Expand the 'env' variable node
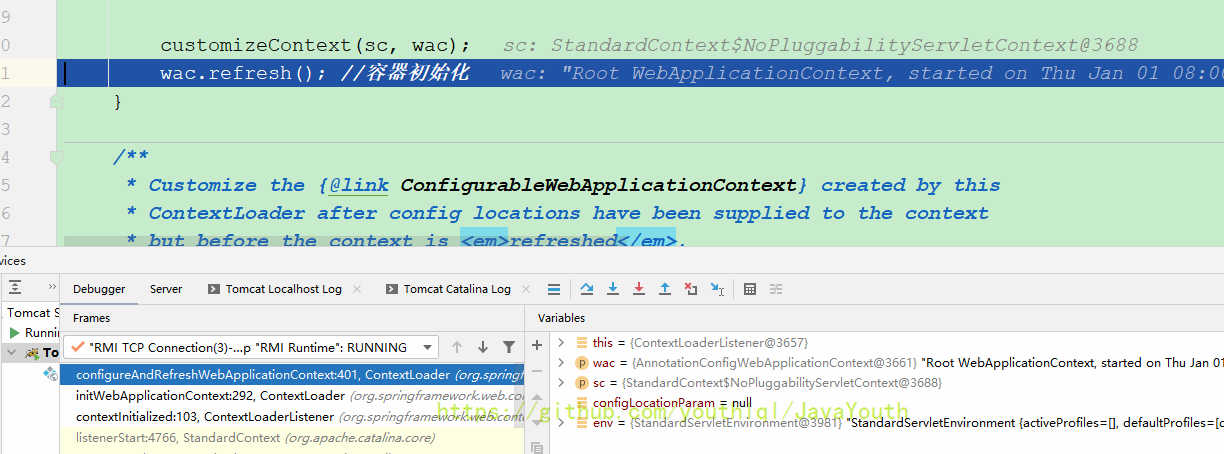Viewport: 1224px width, 454px height. tap(561, 423)
